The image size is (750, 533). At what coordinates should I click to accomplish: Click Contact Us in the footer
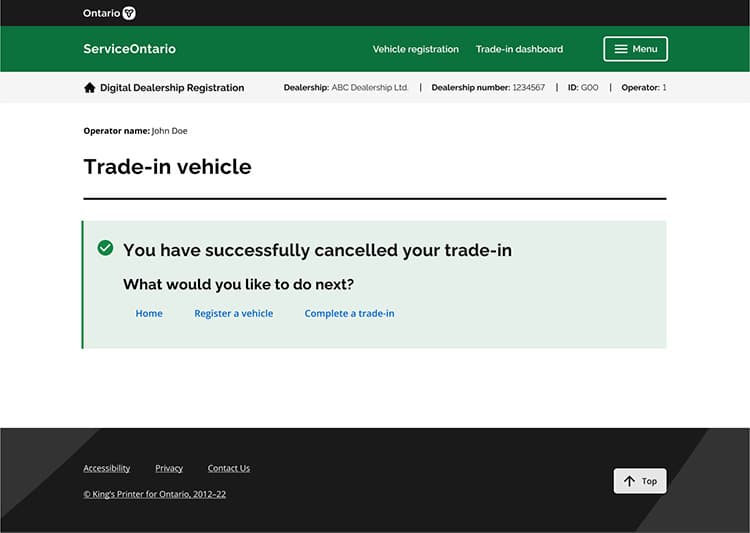pos(229,468)
